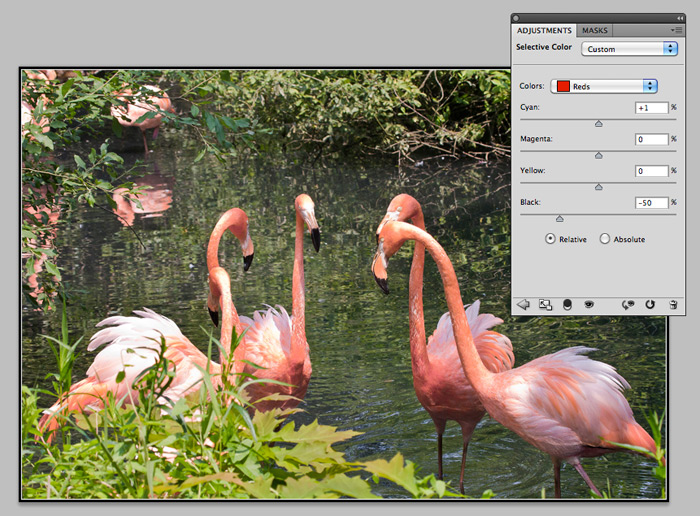Screen dimensions: 700x516
Task: Open the Adjustments panel flyout menu
Action: coord(677,31)
